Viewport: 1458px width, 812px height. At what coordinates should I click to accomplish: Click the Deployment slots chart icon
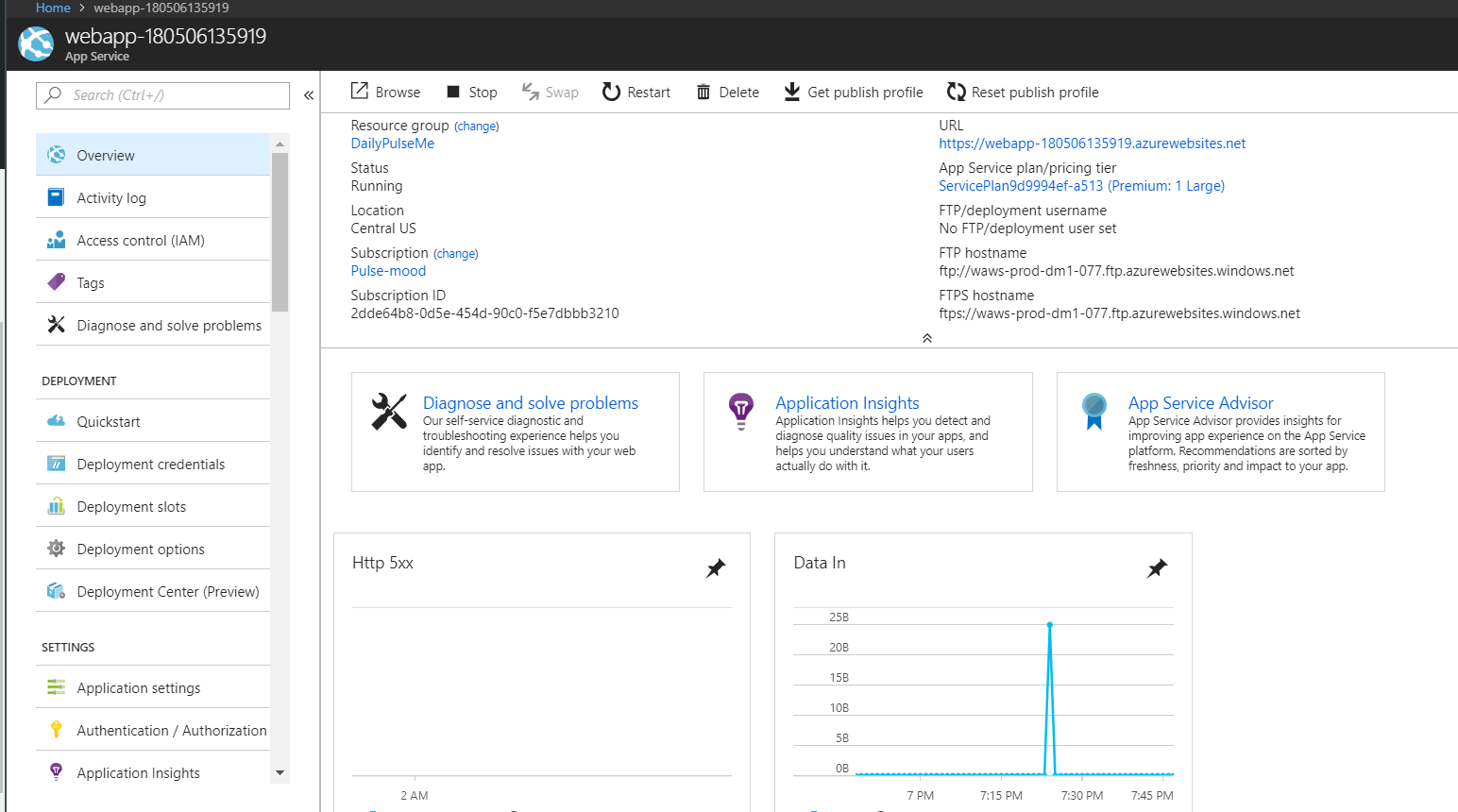(57, 506)
